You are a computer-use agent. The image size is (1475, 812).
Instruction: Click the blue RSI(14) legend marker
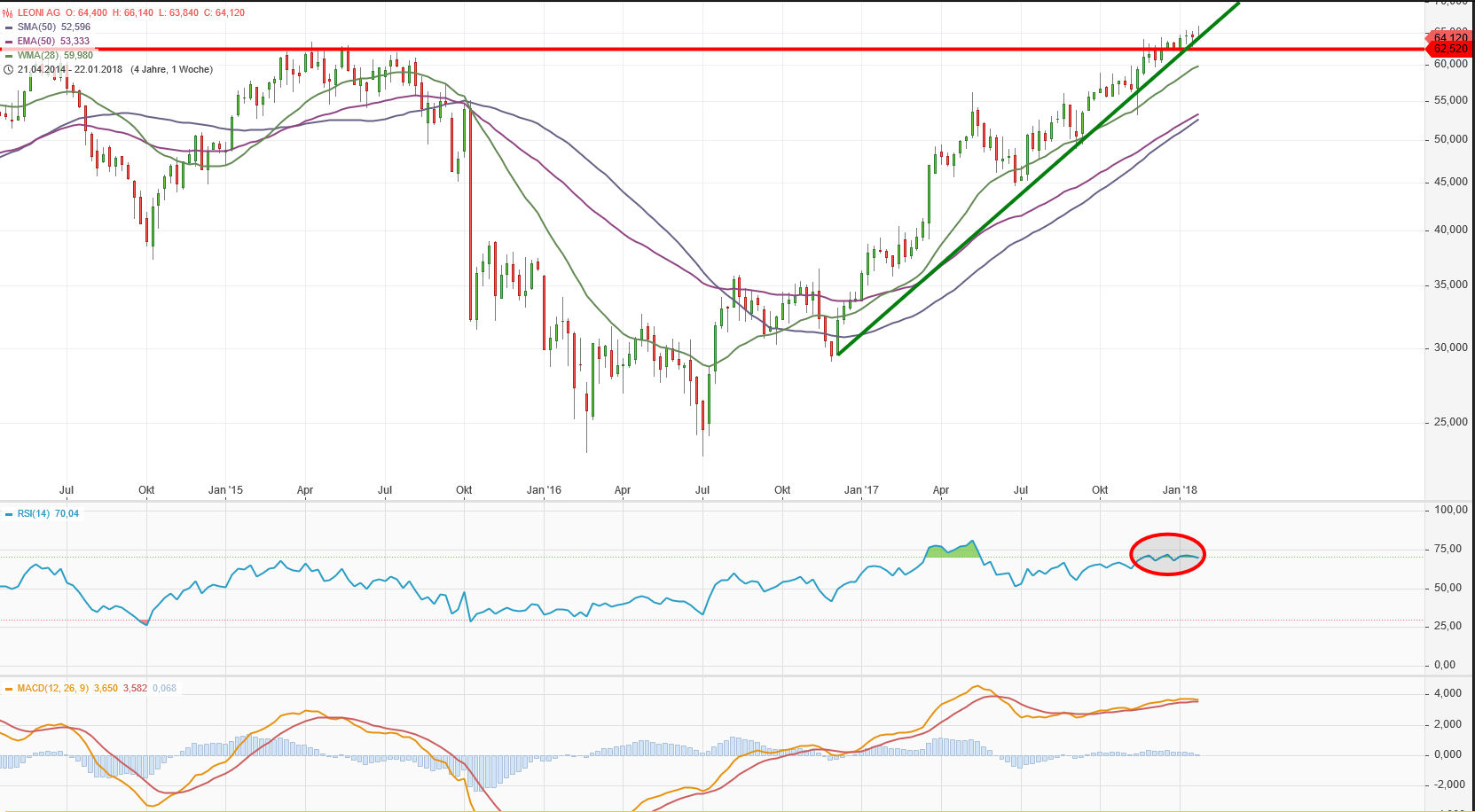pyautogui.click(x=9, y=514)
